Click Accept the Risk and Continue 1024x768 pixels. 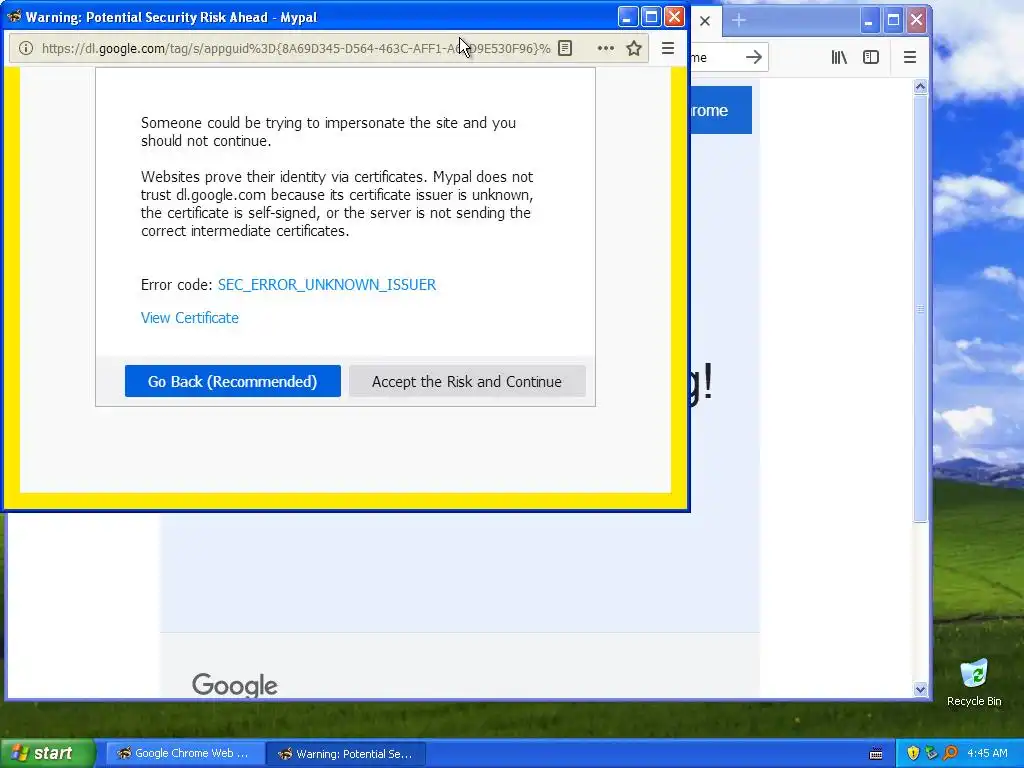point(467,381)
